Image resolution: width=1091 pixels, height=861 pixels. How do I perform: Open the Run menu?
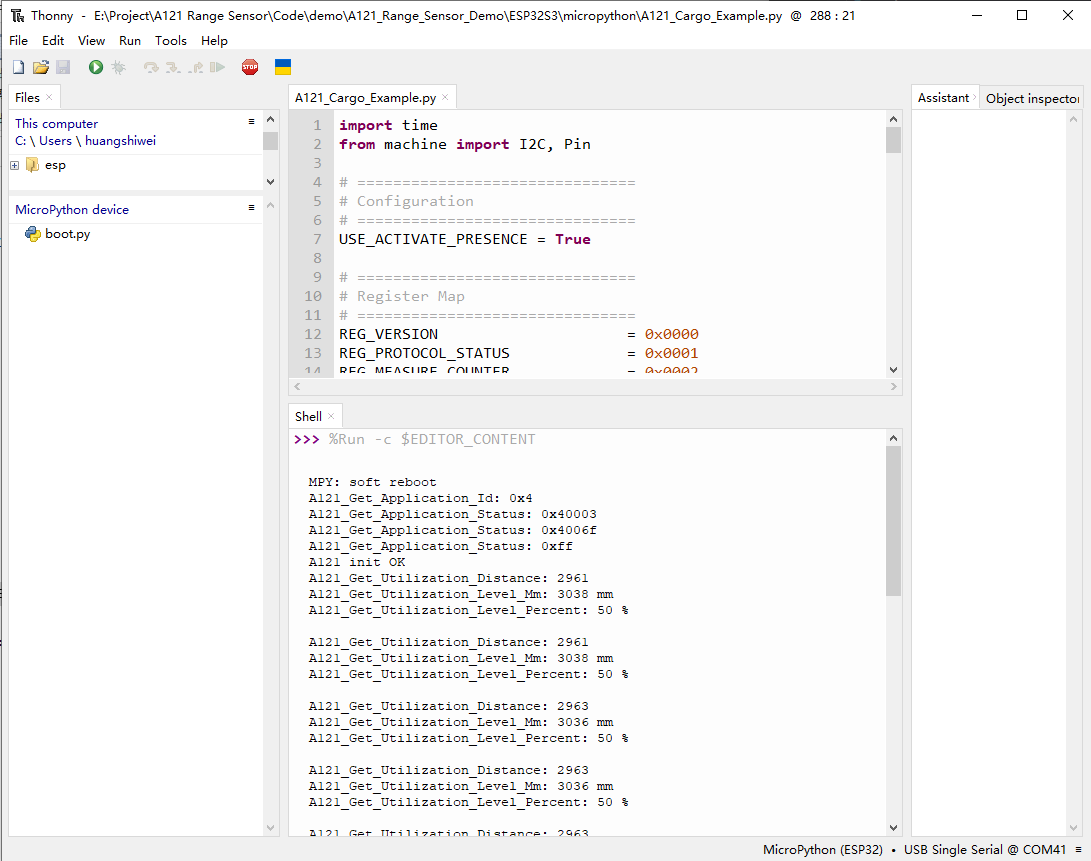tap(130, 41)
